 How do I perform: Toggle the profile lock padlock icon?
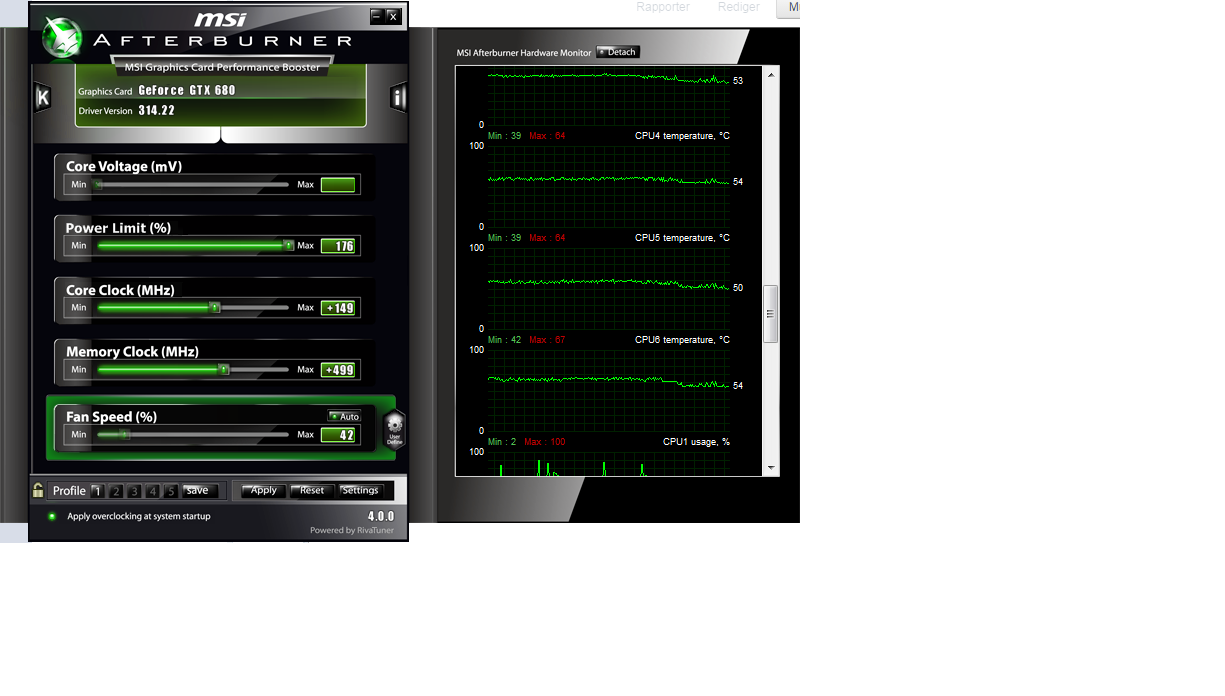38,490
